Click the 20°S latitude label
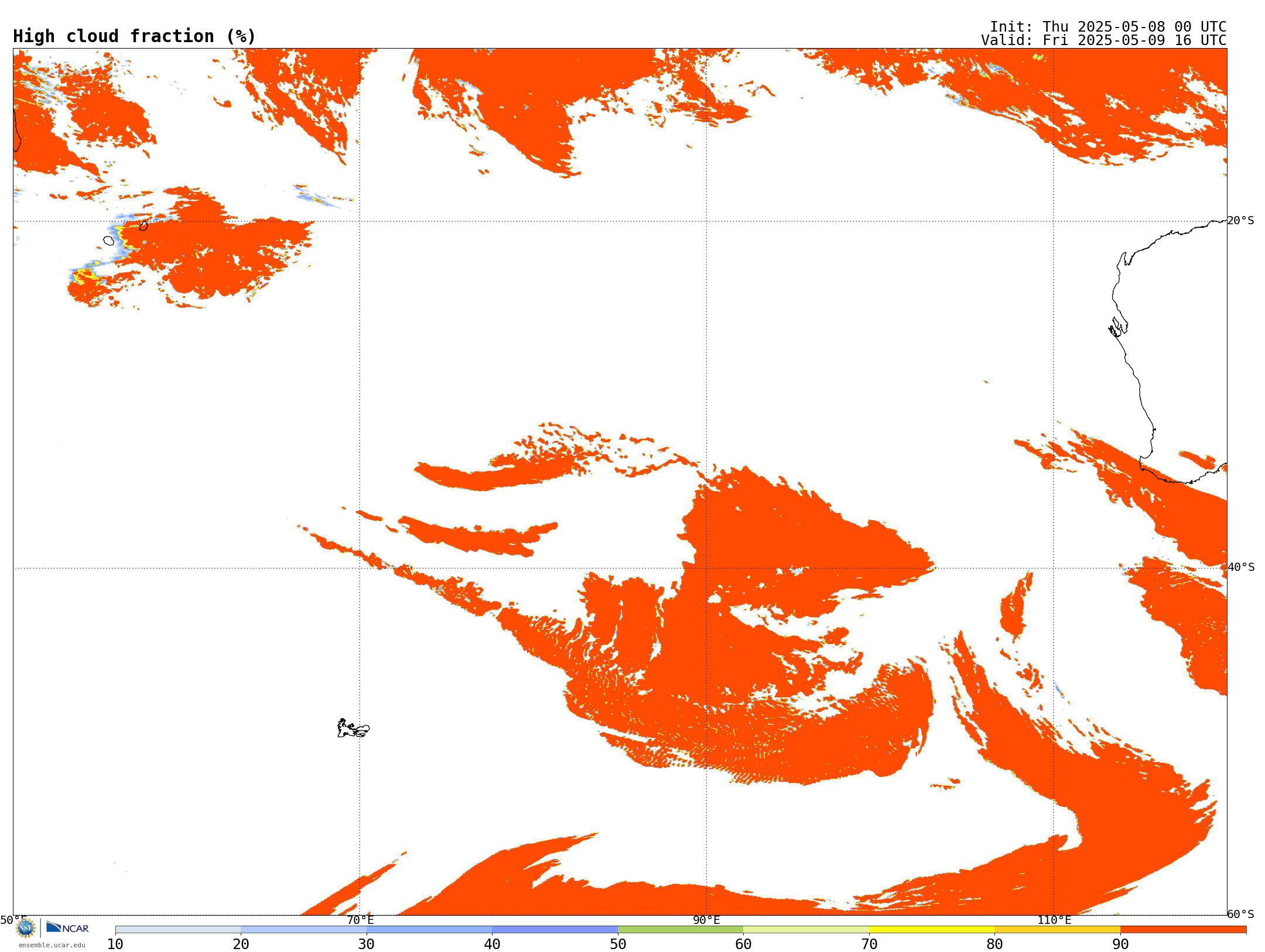1265x952 pixels. click(x=1240, y=221)
